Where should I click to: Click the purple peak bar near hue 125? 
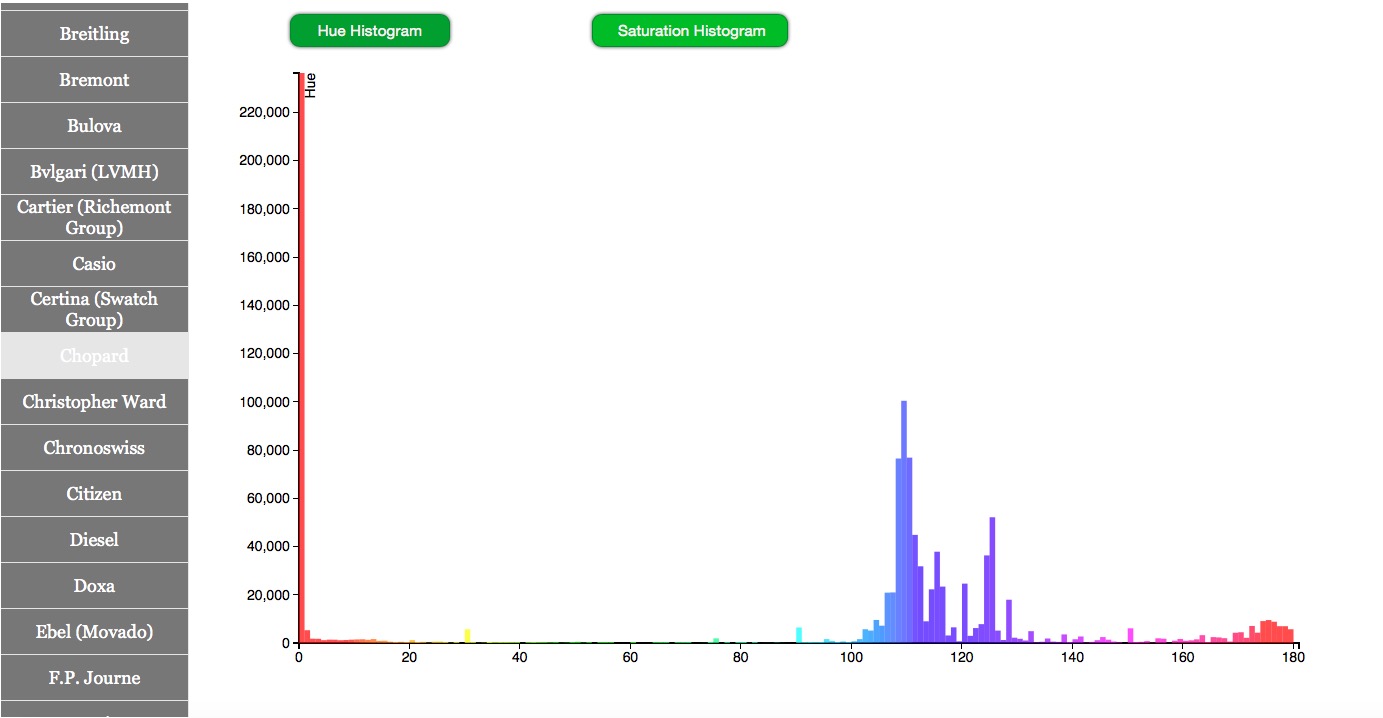[992, 580]
